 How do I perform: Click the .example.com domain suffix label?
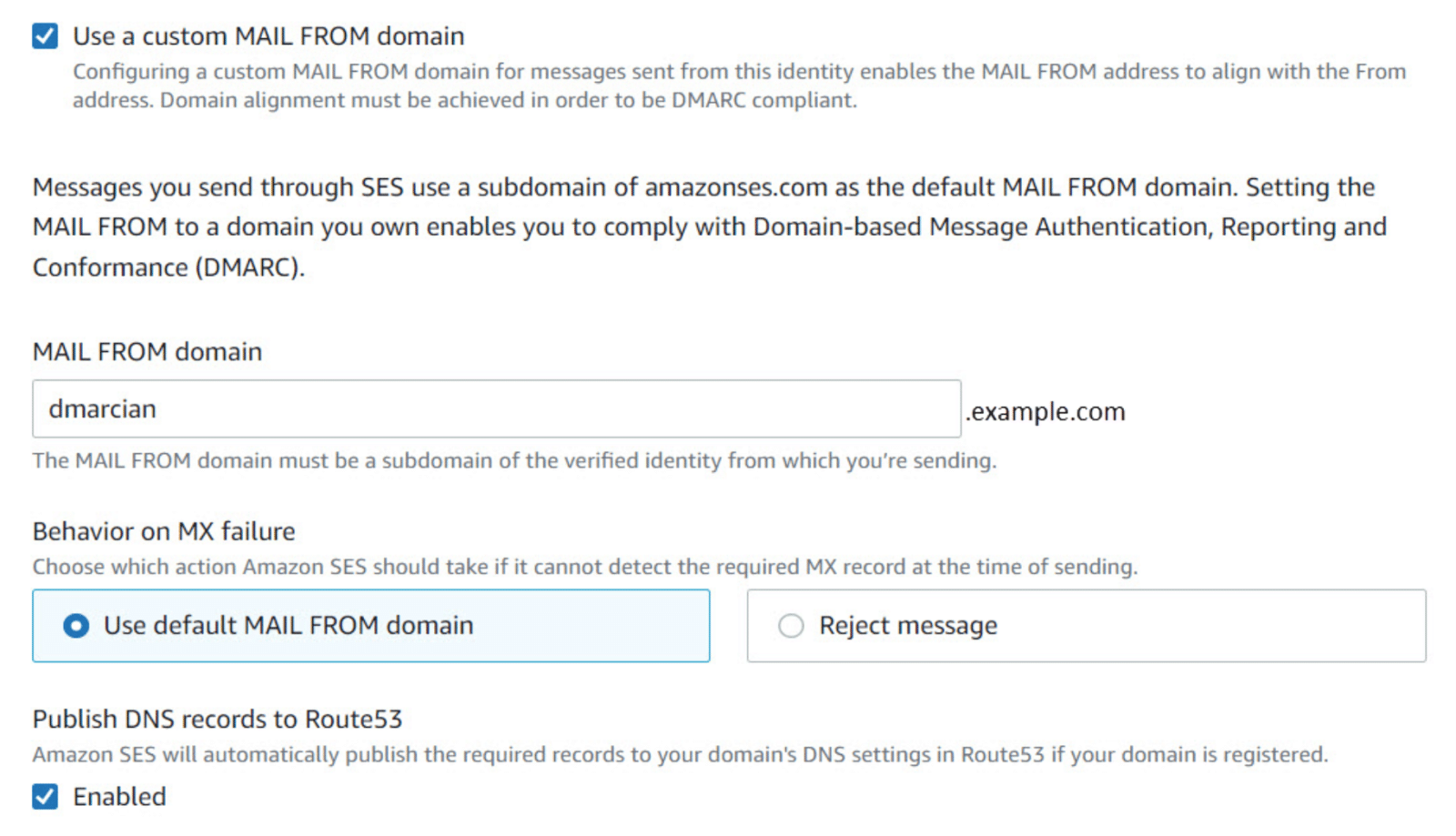click(x=1046, y=411)
